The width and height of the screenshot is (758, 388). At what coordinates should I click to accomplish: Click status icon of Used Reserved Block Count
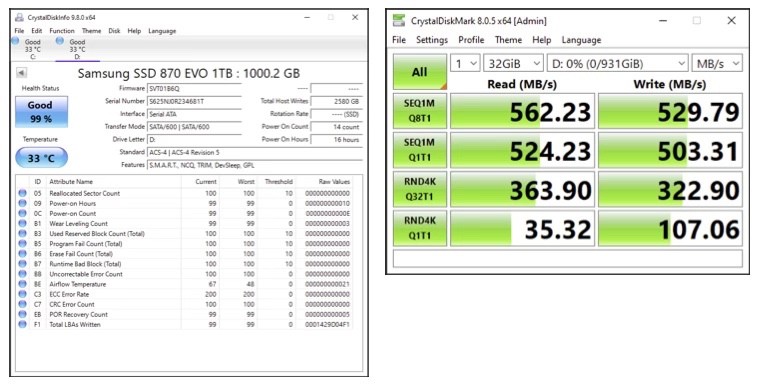(x=22, y=233)
